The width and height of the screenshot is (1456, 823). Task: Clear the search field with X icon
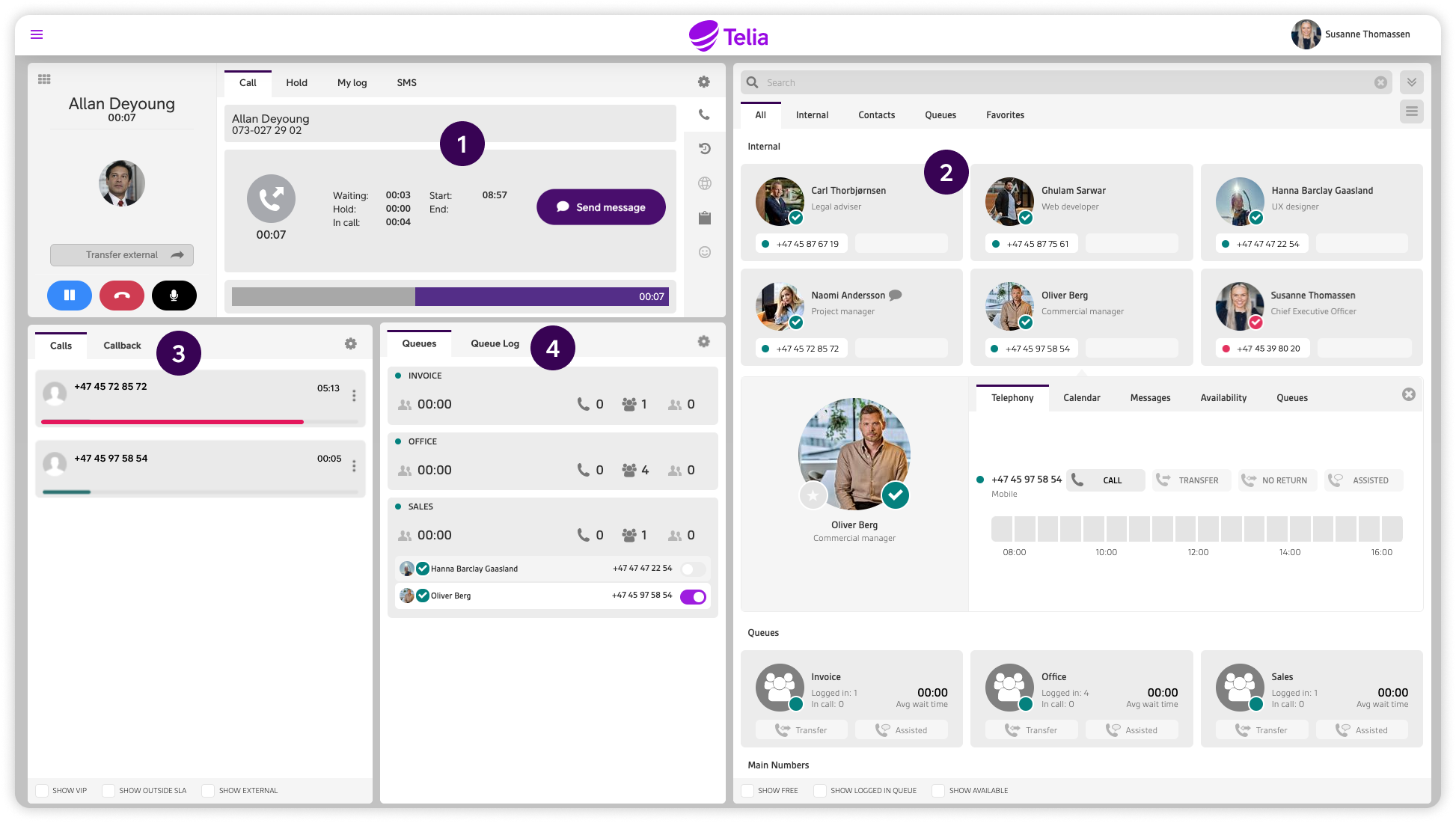coord(1380,83)
